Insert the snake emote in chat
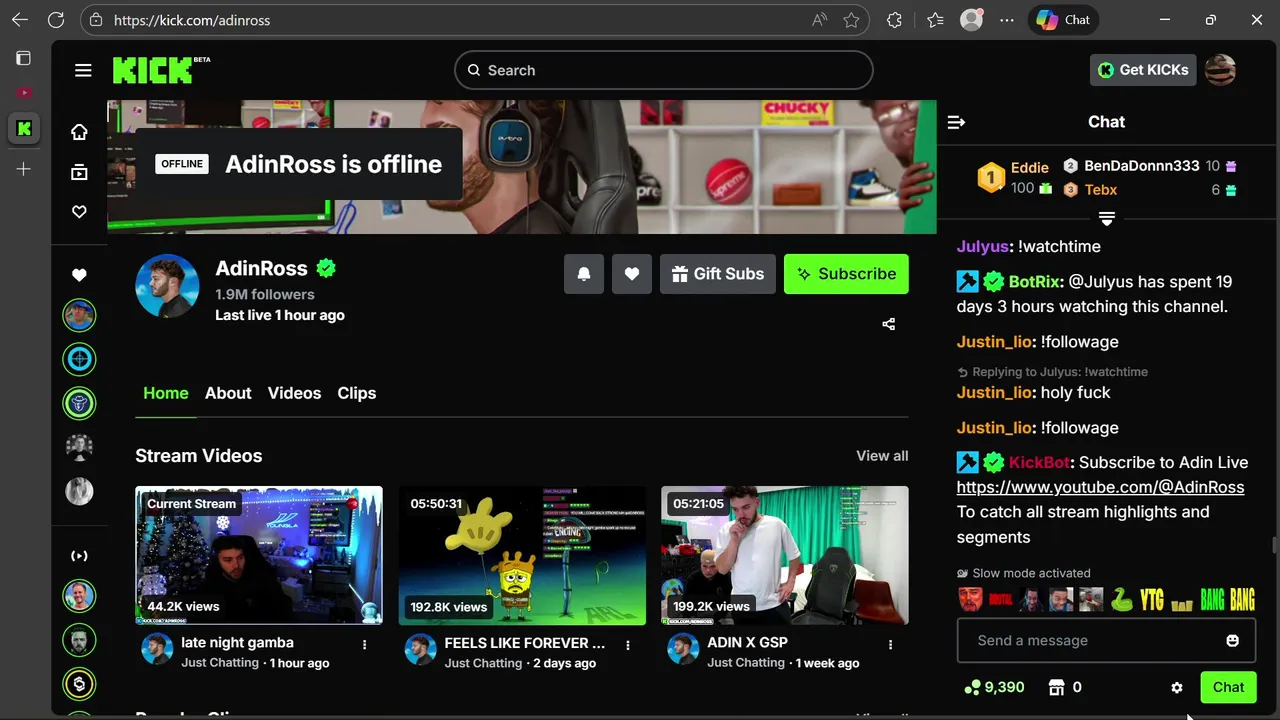 click(1122, 599)
